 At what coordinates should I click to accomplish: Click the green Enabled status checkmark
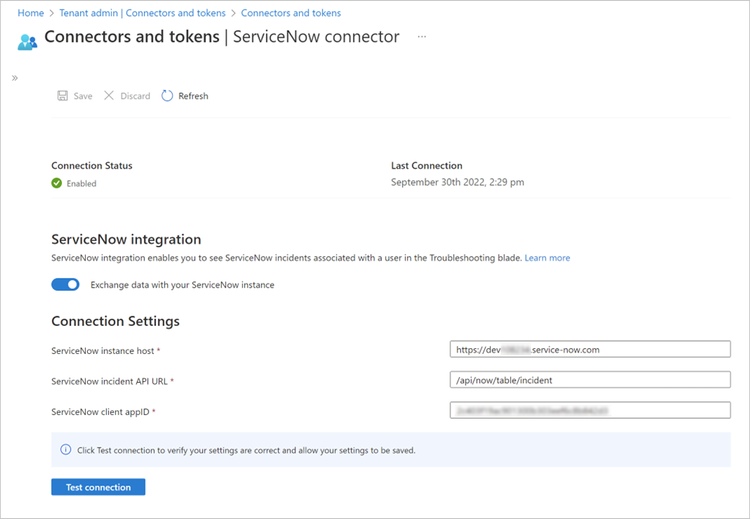(x=57, y=183)
